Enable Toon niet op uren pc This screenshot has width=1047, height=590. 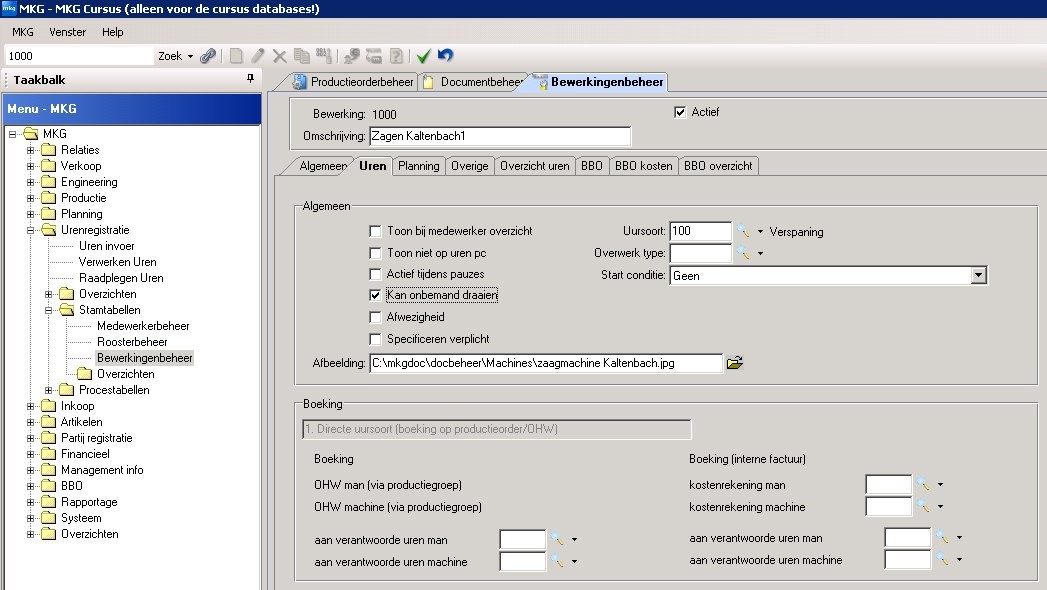point(375,253)
